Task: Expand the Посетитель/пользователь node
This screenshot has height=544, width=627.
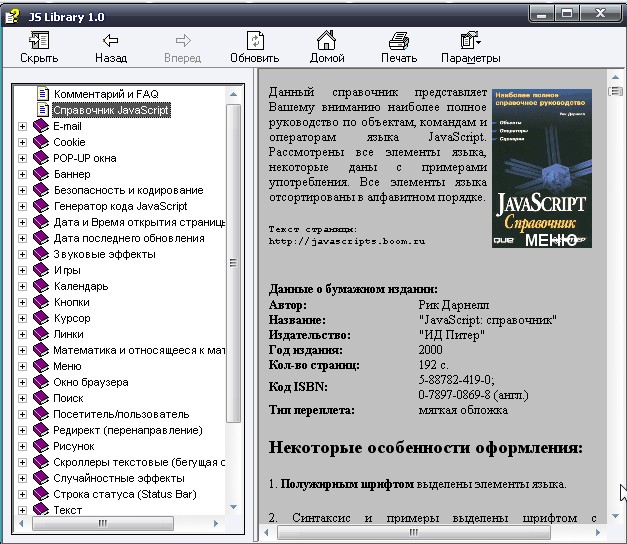Action: (x=22, y=414)
